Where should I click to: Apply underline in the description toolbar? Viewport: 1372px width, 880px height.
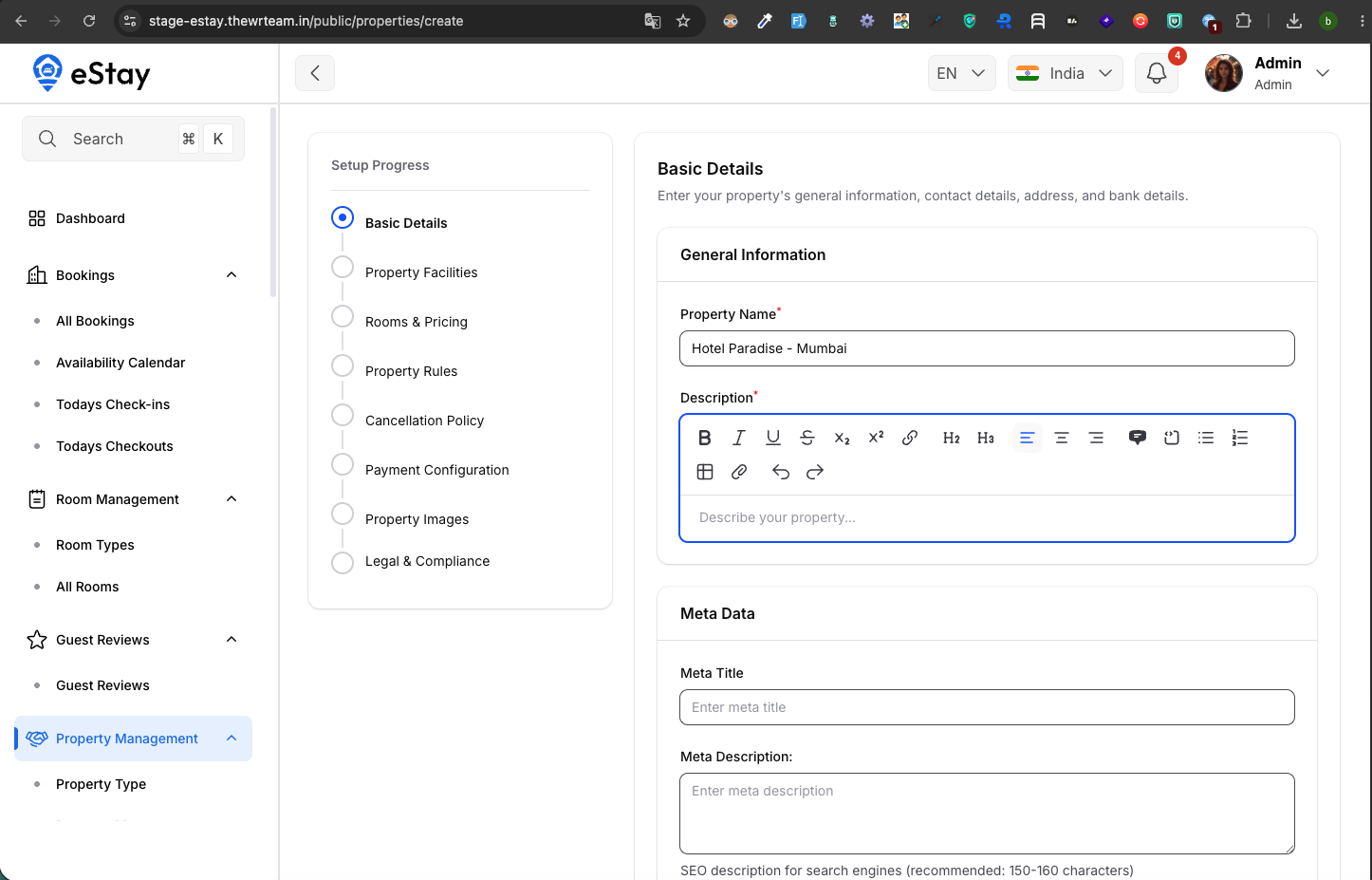pyautogui.click(x=772, y=438)
